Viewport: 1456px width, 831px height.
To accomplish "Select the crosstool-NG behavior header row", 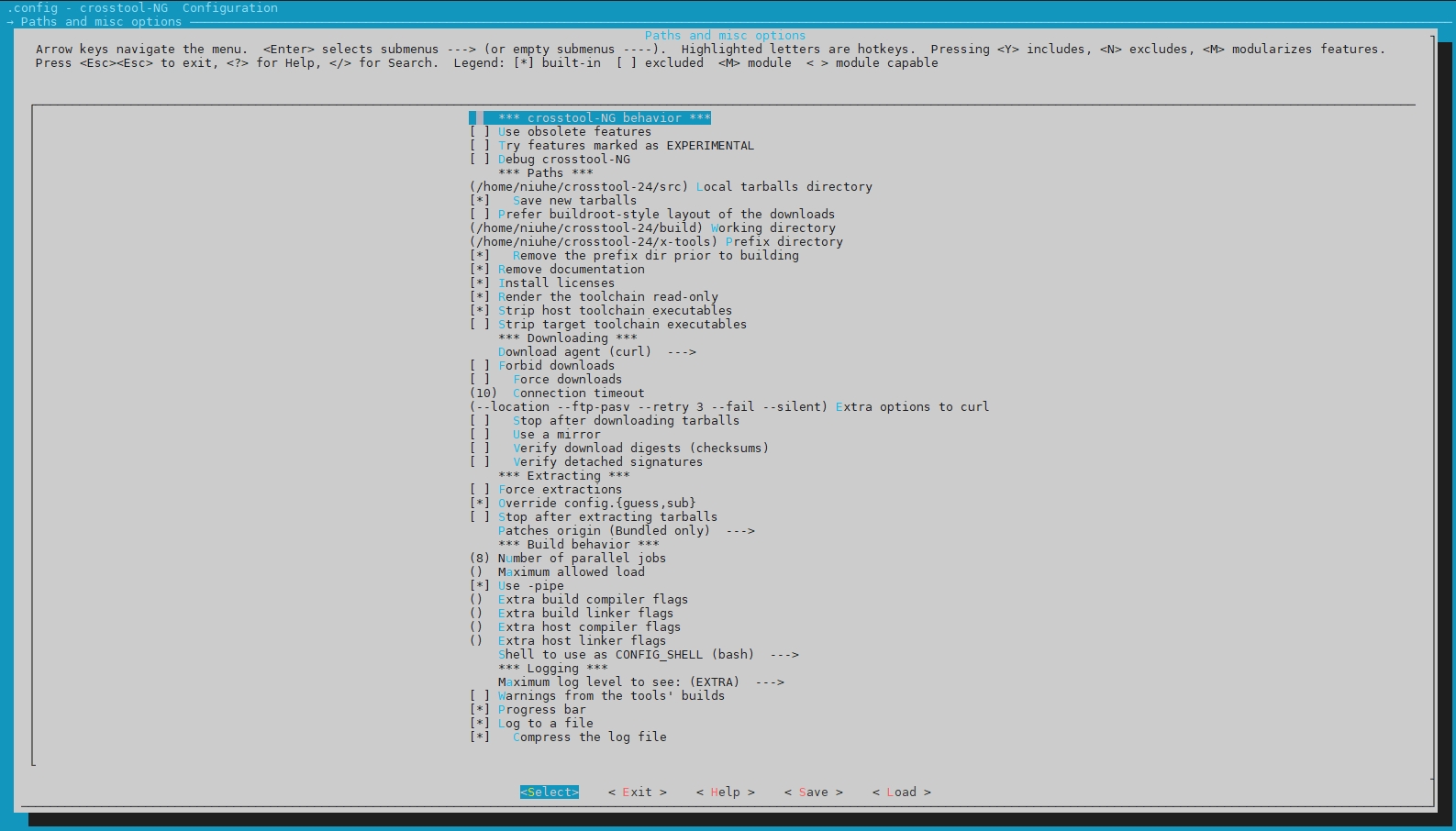I will pyautogui.click(x=590, y=118).
